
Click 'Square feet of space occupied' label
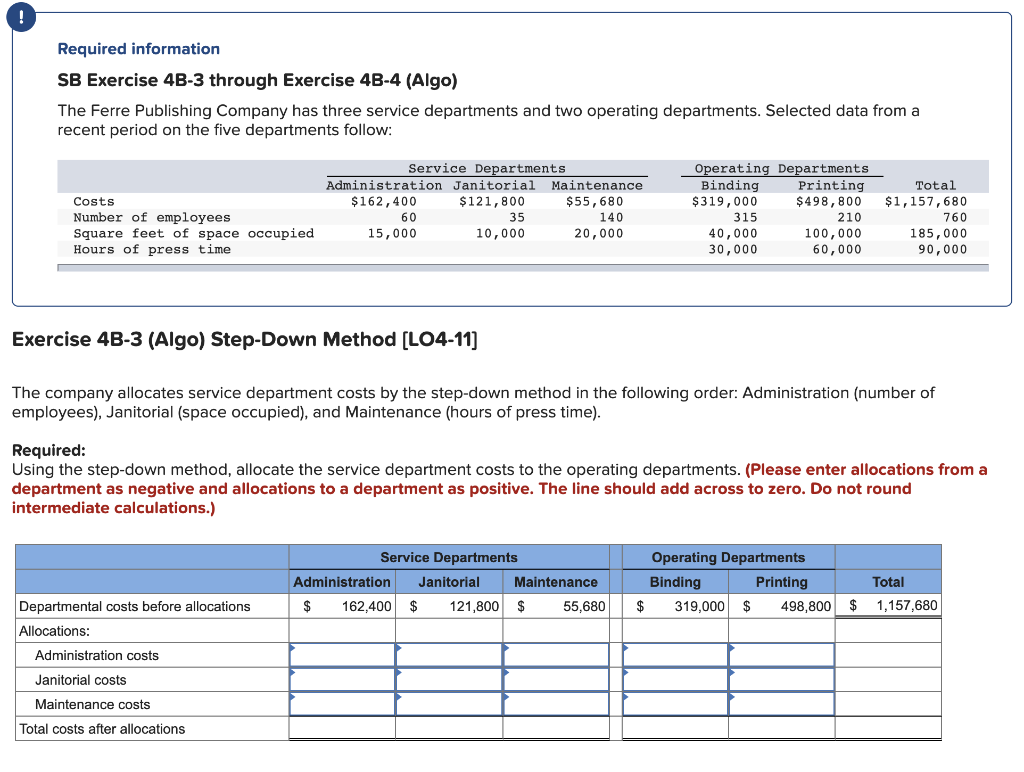[x=193, y=233]
